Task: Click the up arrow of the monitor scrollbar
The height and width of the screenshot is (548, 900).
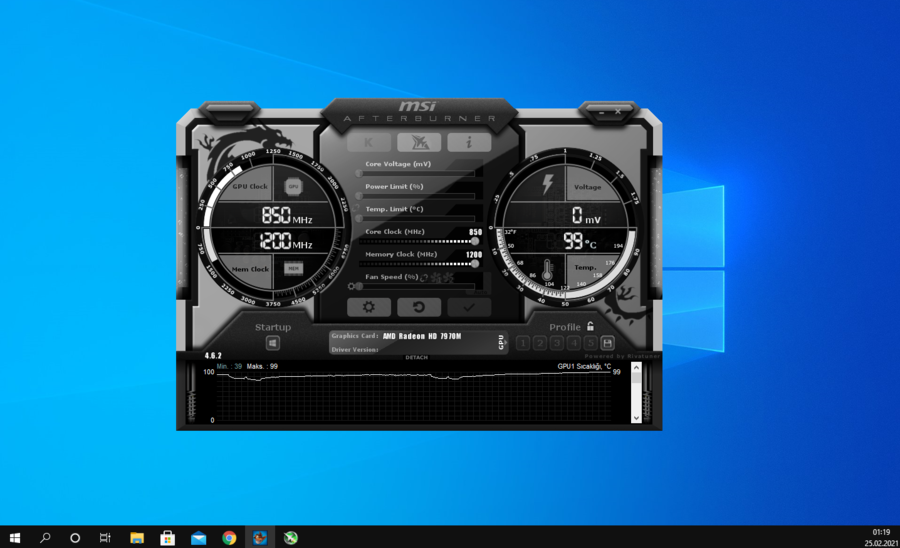Action: 636,367
